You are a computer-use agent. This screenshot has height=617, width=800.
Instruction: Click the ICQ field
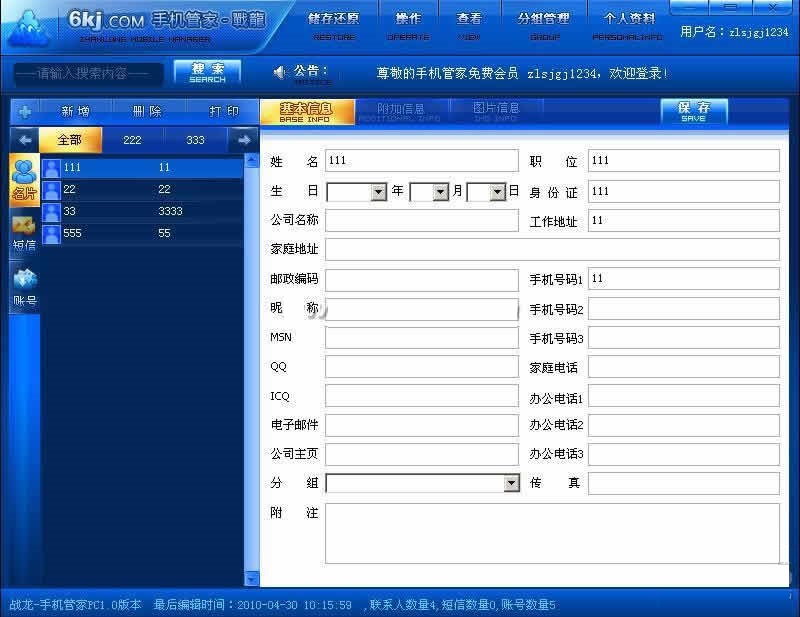pos(421,396)
